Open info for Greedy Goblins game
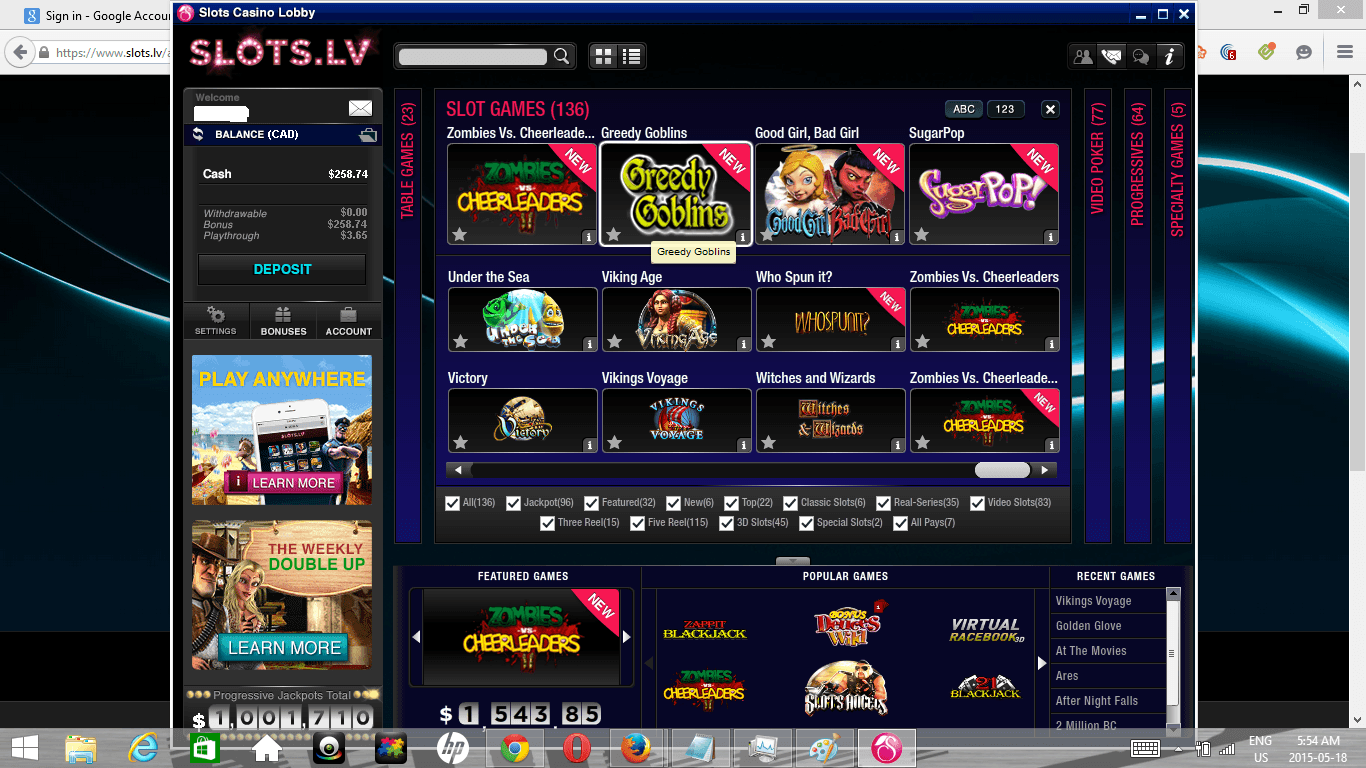The image size is (1366, 768). tap(743, 237)
